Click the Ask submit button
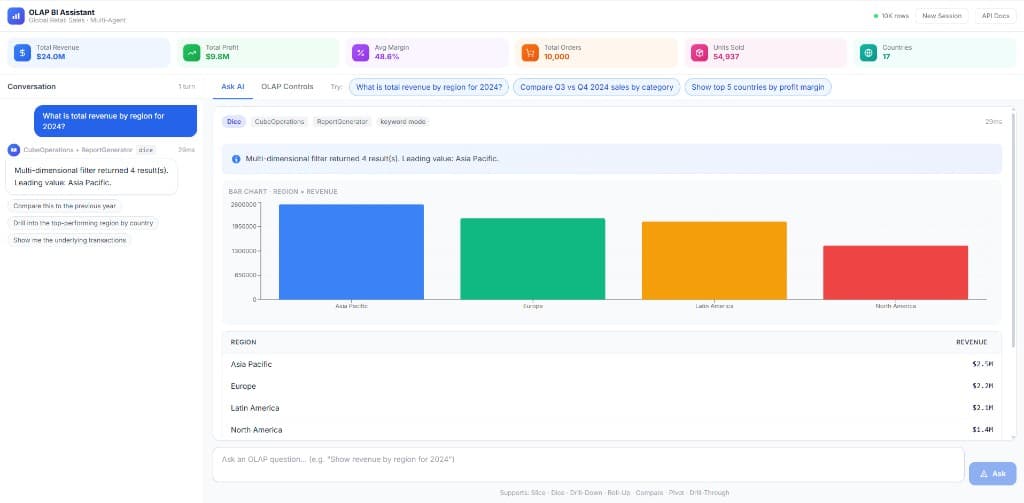Viewport: 1024px width, 503px height. [993, 474]
